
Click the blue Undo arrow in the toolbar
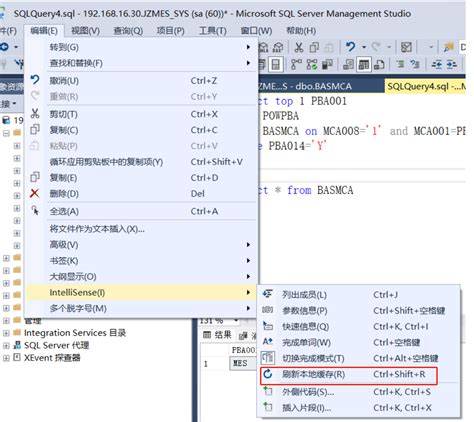pos(351,47)
